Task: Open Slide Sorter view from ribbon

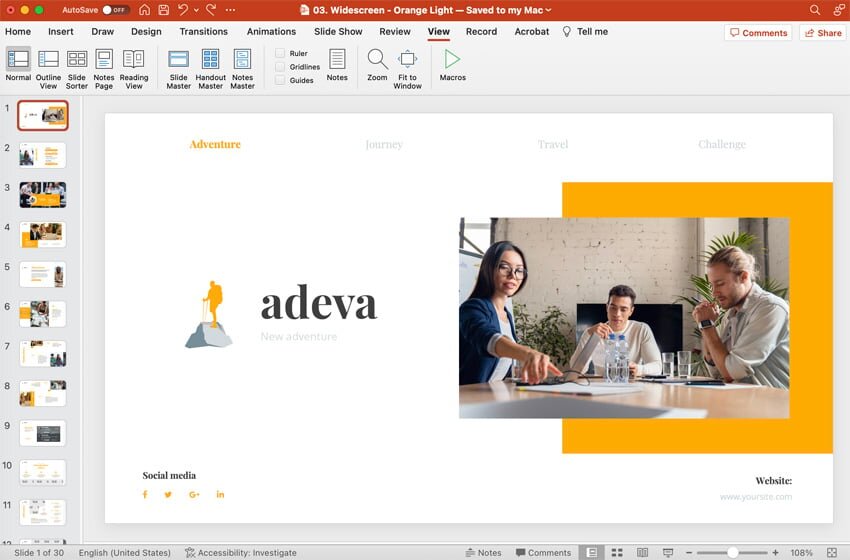Action: (77, 67)
